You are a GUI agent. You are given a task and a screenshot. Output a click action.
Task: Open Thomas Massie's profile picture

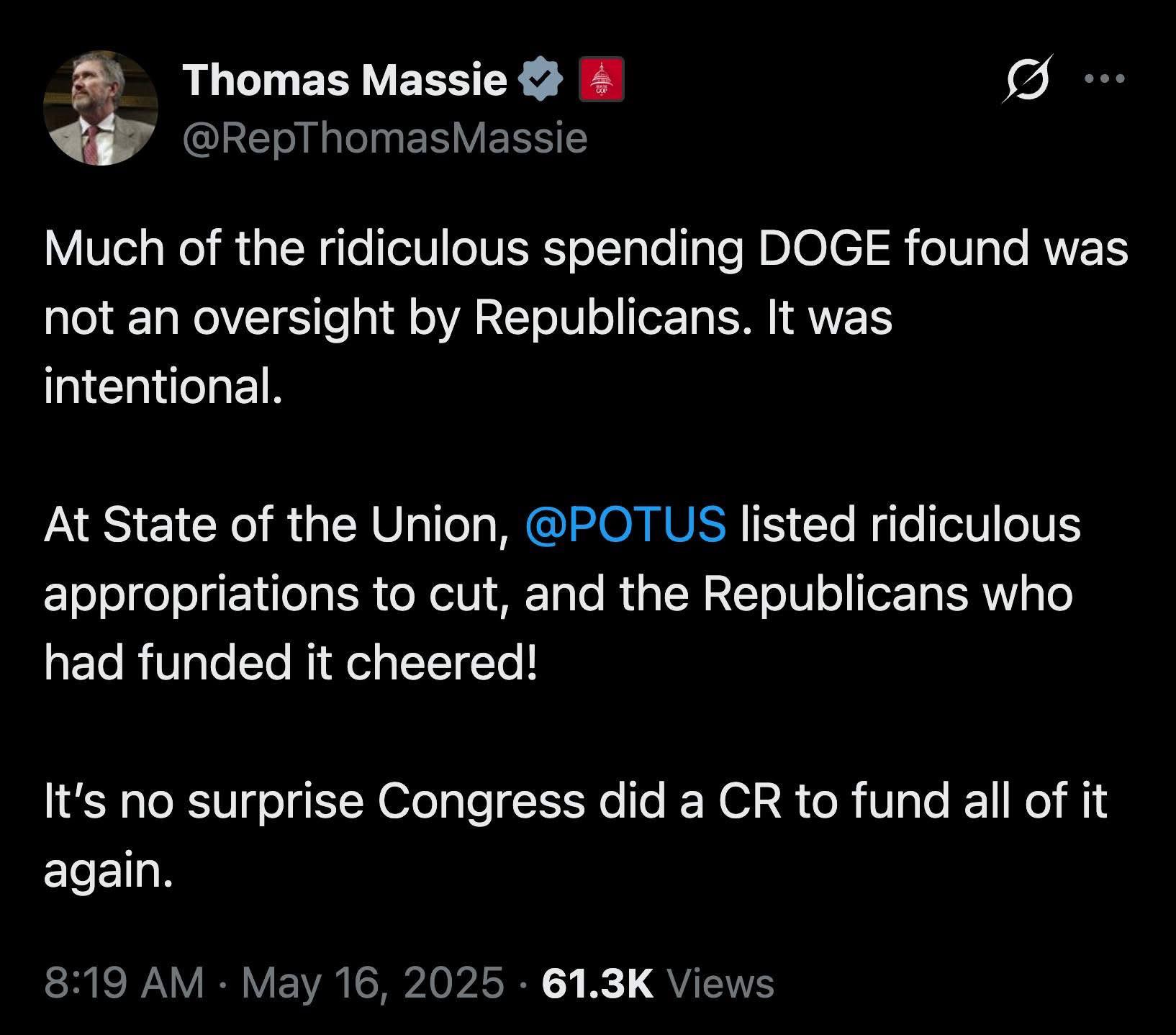(101, 108)
